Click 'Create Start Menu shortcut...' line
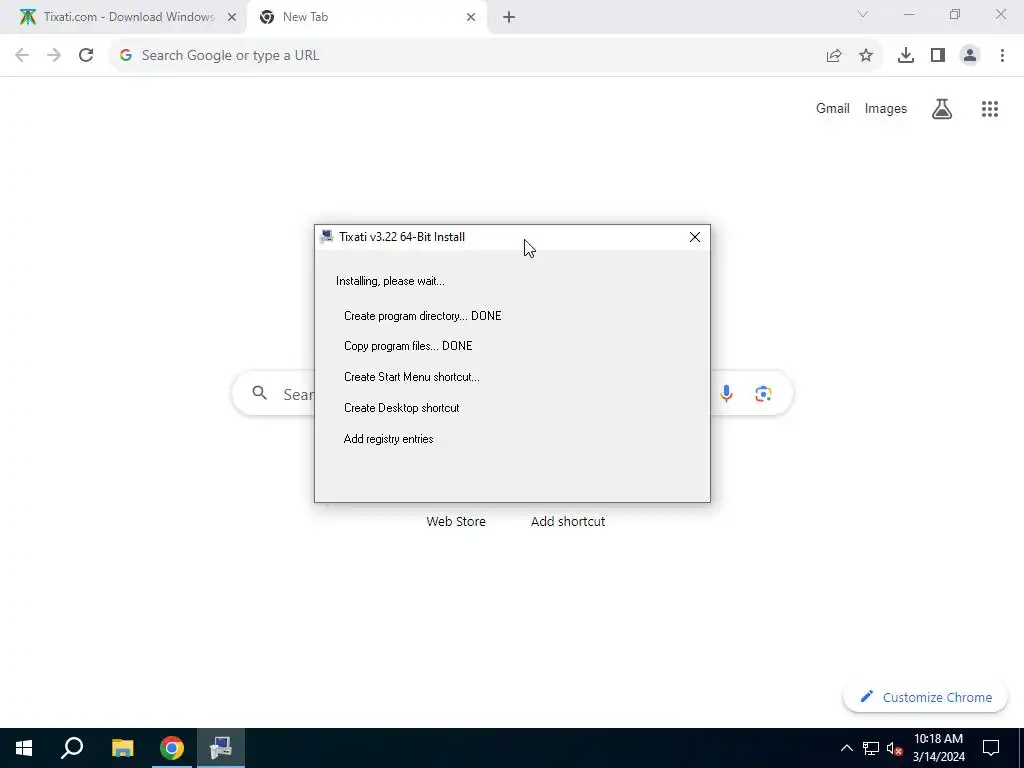 pyautogui.click(x=411, y=377)
